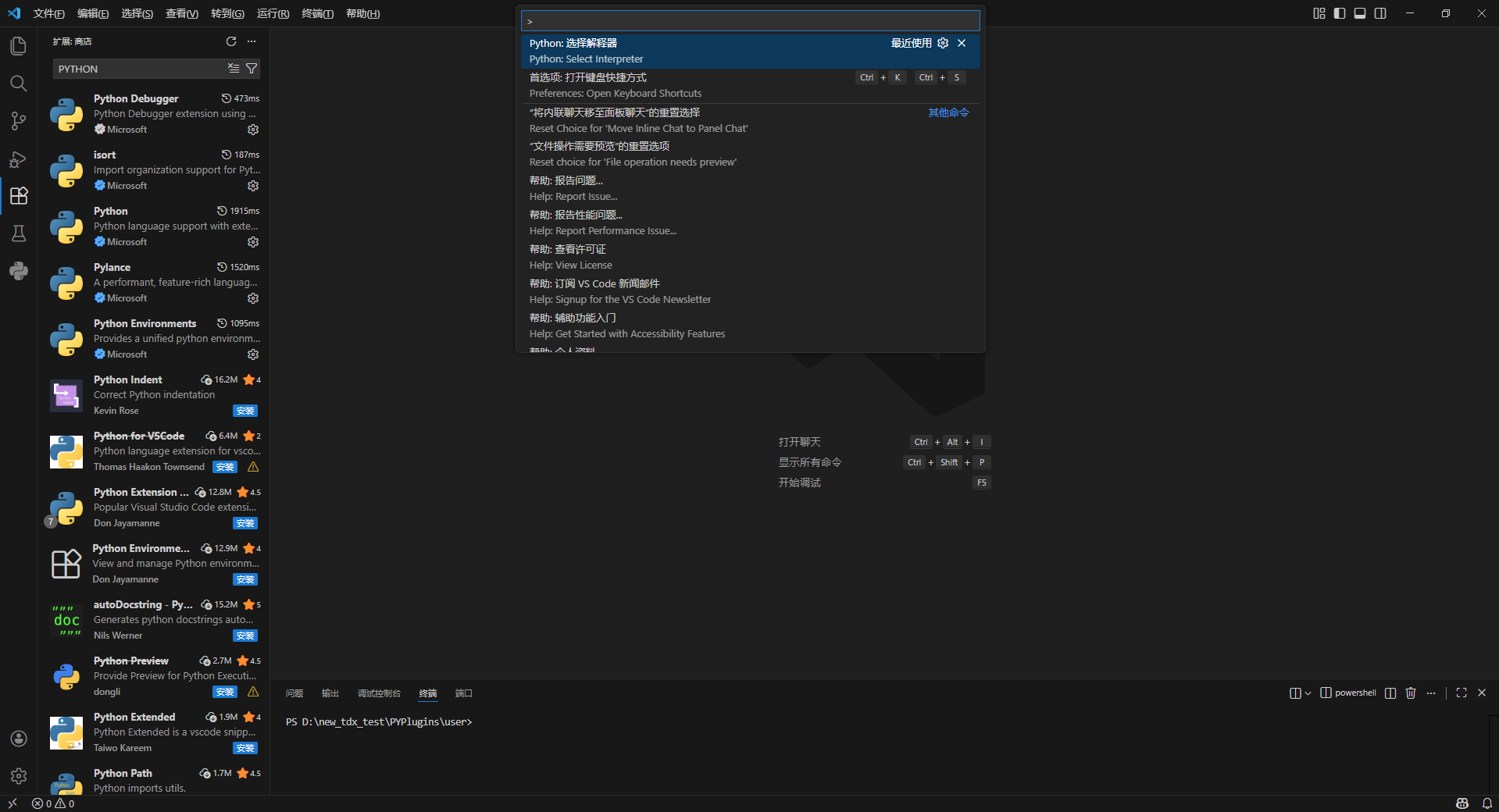Install the Python Indent extension
1499x812 pixels.
click(245, 411)
